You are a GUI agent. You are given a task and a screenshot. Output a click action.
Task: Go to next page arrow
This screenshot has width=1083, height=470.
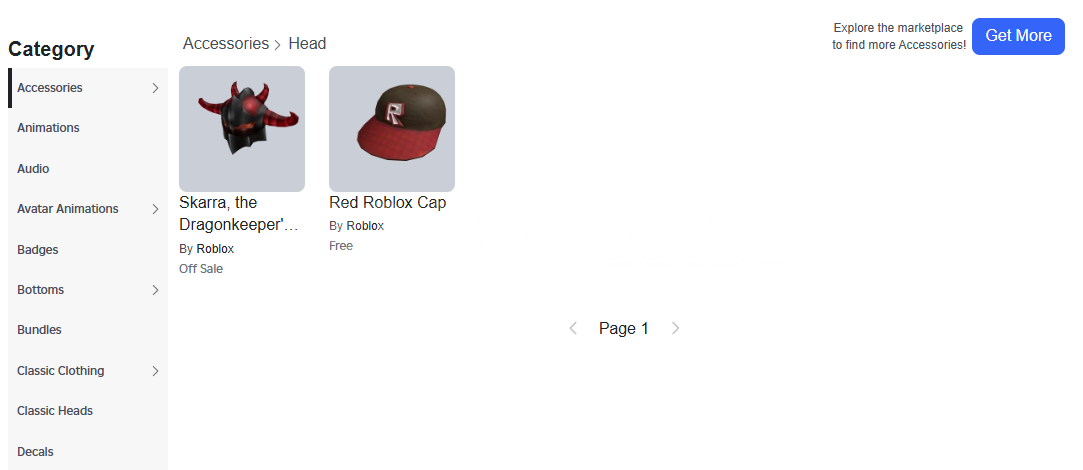(675, 328)
